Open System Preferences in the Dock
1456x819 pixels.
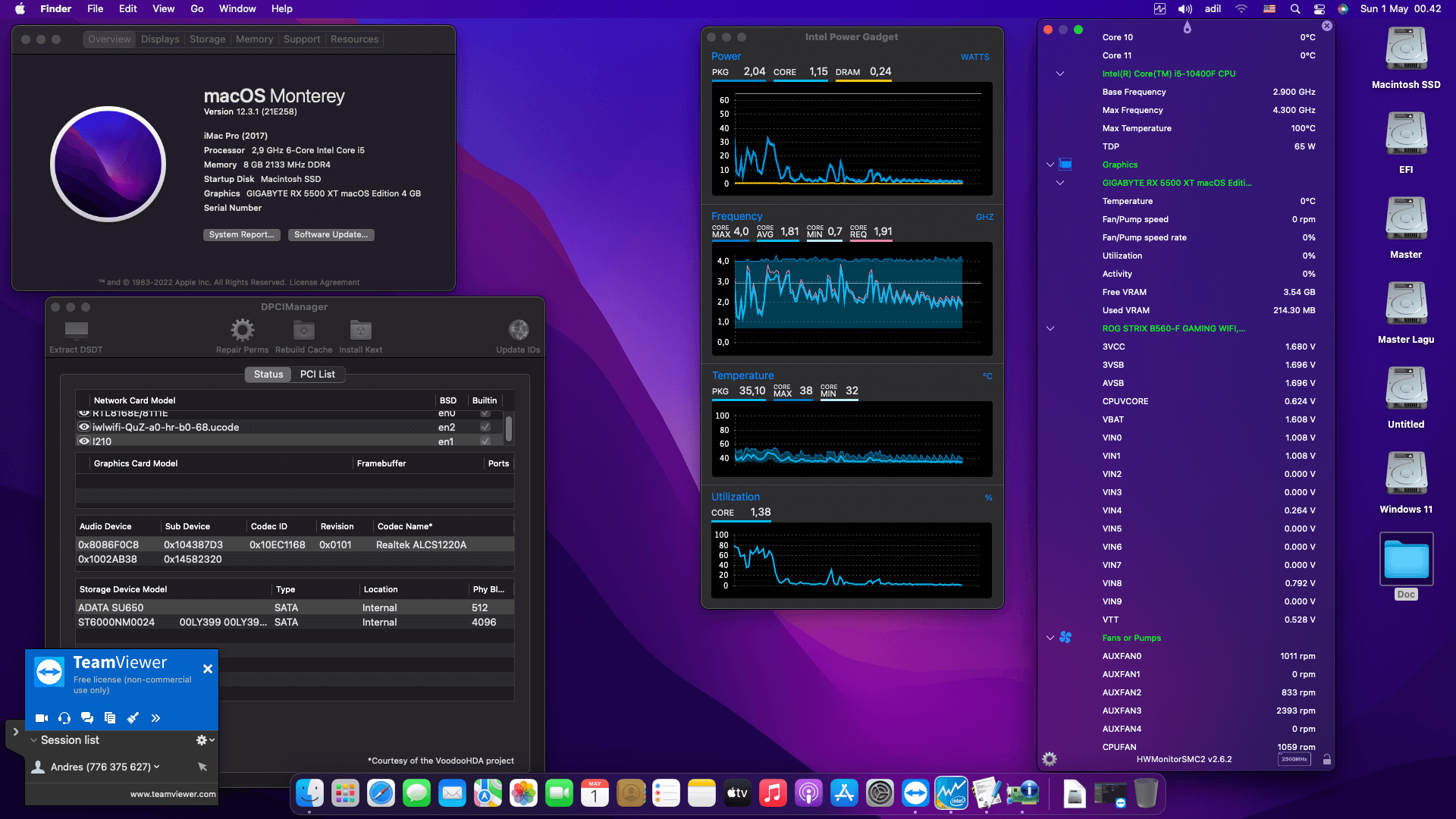[880, 794]
